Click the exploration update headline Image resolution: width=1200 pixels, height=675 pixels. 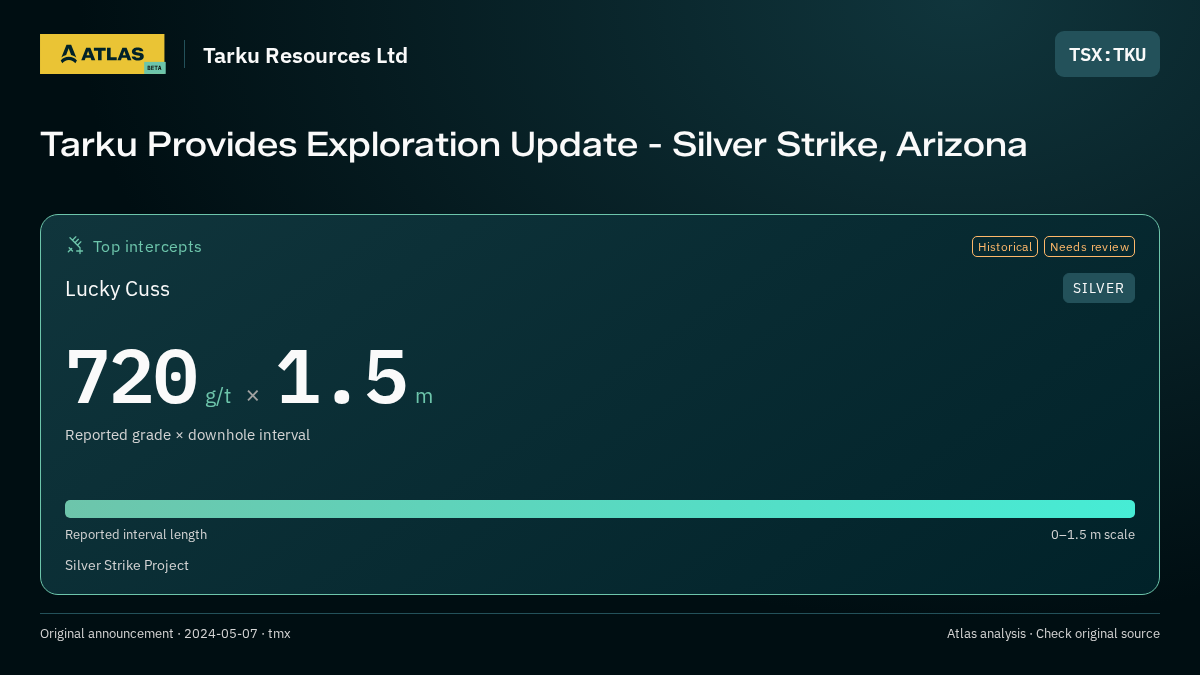coord(533,145)
